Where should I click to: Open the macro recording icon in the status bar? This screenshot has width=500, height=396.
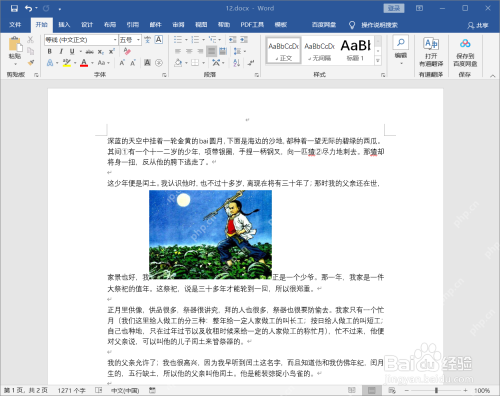pyautogui.click(x=152, y=390)
